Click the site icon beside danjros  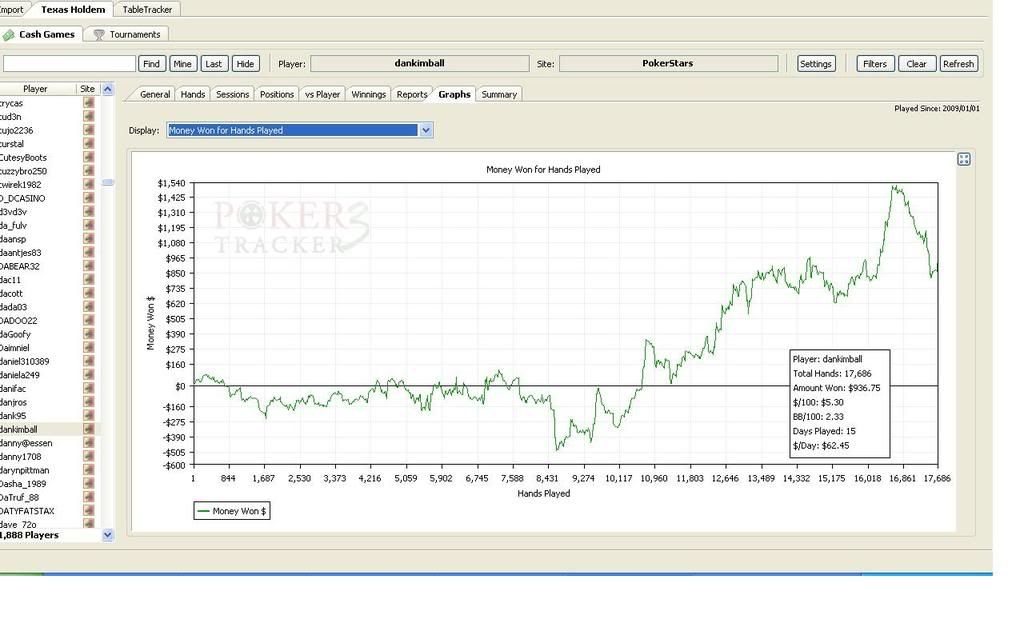point(88,402)
